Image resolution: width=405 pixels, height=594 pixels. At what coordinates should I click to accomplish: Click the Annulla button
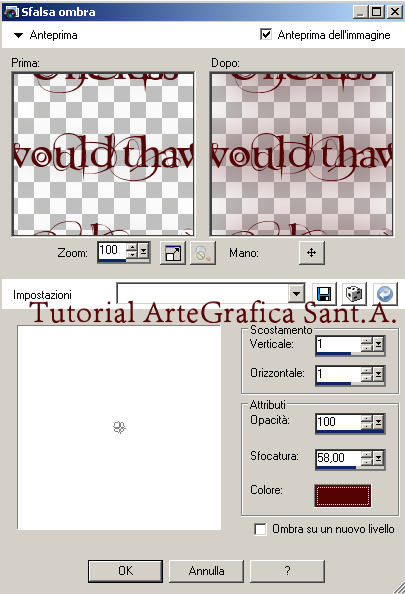click(206, 571)
